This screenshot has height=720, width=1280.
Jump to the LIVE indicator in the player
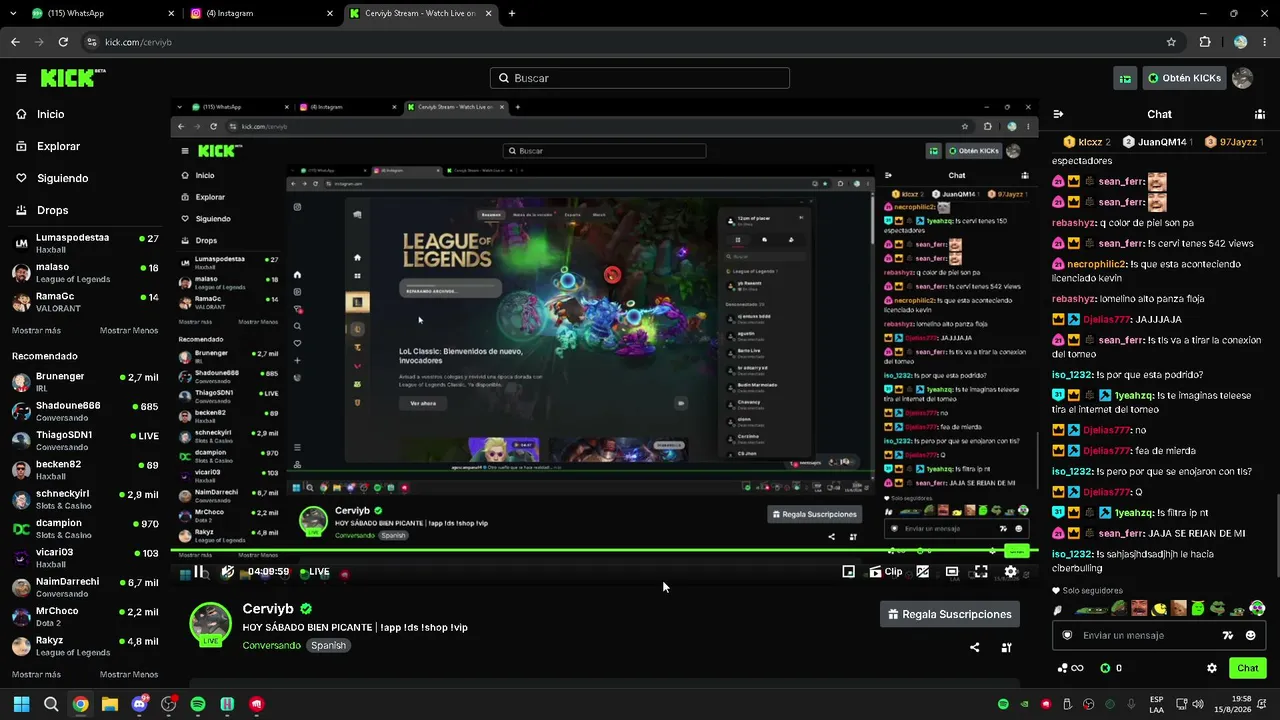[x=315, y=572]
